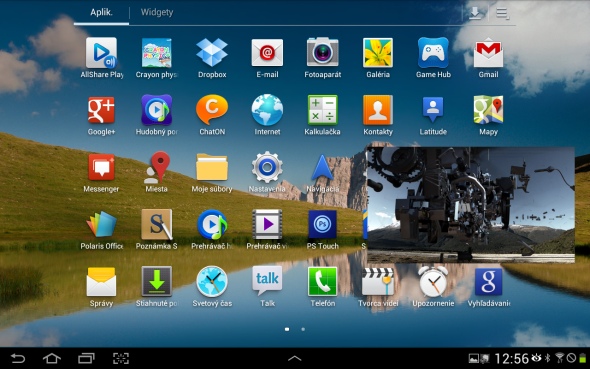
Task: Launch Svetový čas world clock
Action: pos(212,281)
